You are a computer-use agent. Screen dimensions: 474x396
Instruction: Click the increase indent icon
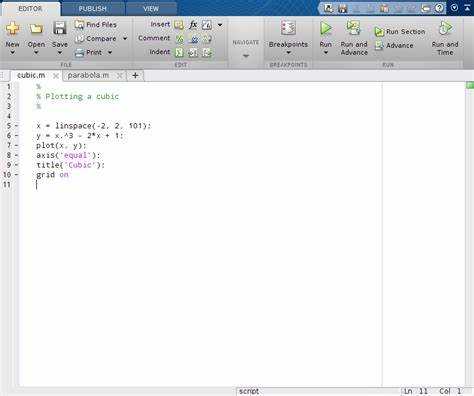(193, 52)
